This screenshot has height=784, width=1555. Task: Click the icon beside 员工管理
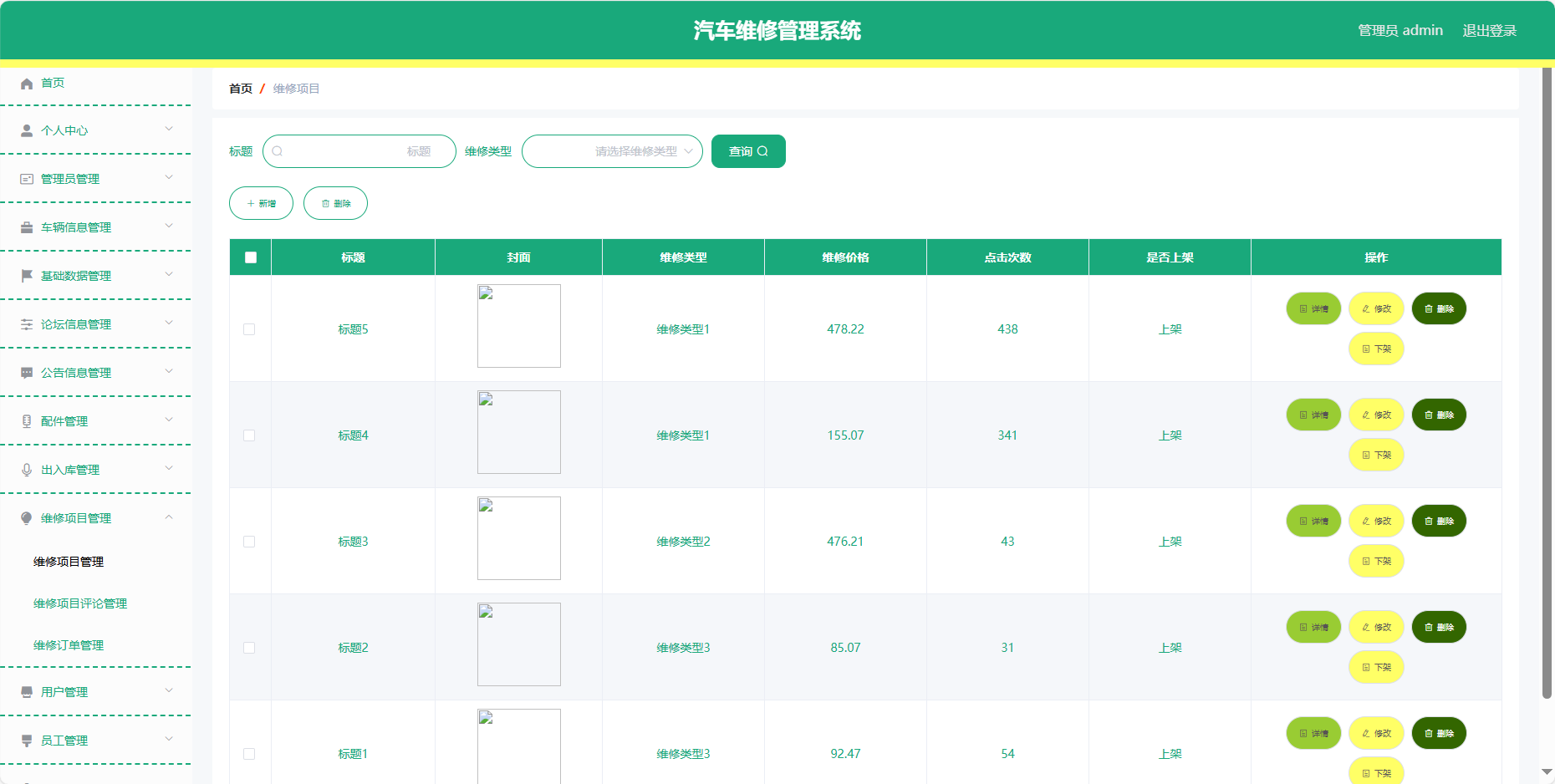tap(27, 741)
